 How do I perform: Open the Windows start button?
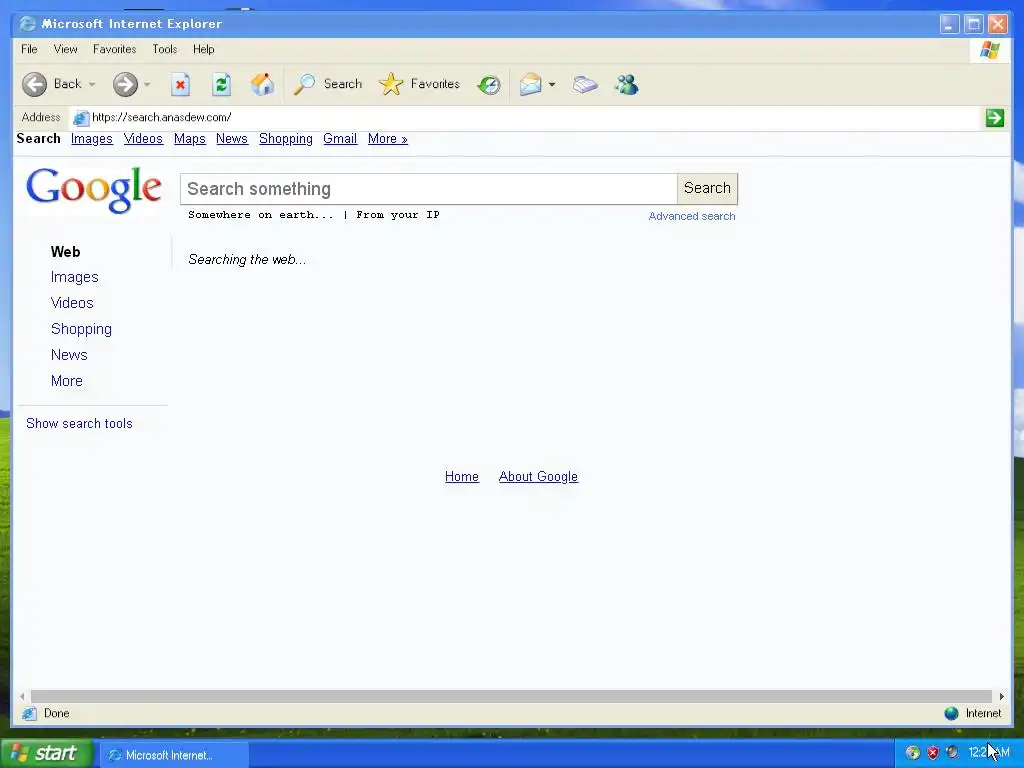(46, 754)
